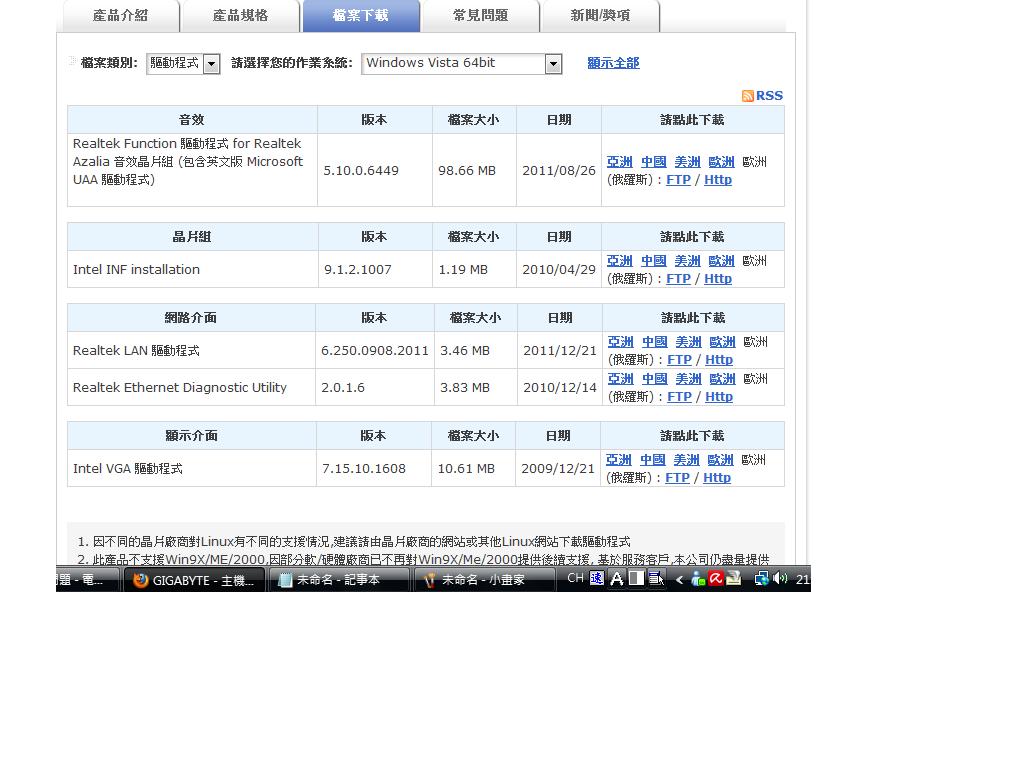Click the 'Intel VGA 驅動程式' name cell
1024x768 pixels.
(x=192, y=469)
